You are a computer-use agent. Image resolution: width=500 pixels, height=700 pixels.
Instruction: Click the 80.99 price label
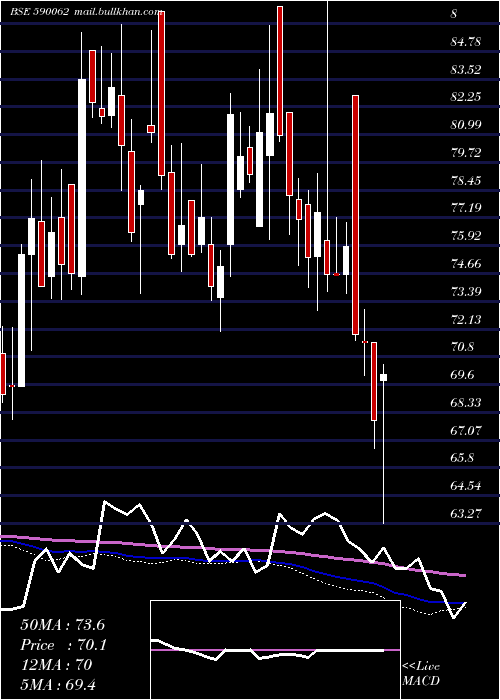466,125
